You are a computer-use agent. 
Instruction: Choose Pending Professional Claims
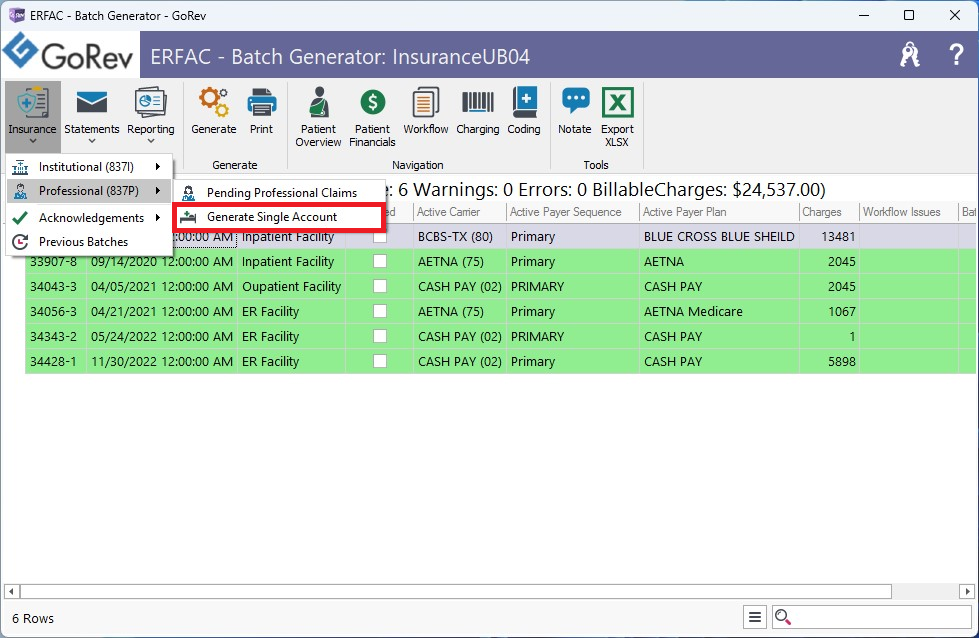click(x=279, y=193)
